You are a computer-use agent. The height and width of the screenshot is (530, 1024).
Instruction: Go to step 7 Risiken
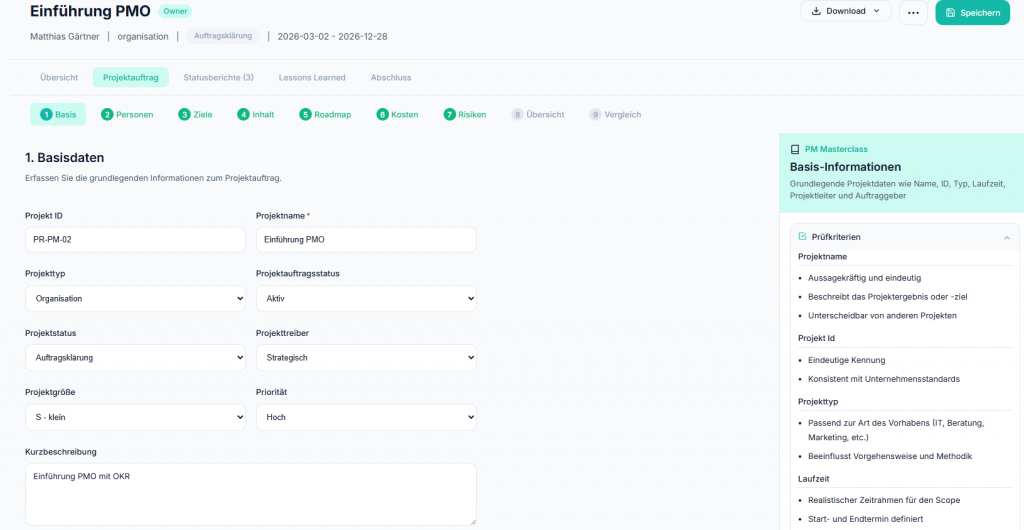tap(465, 114)
